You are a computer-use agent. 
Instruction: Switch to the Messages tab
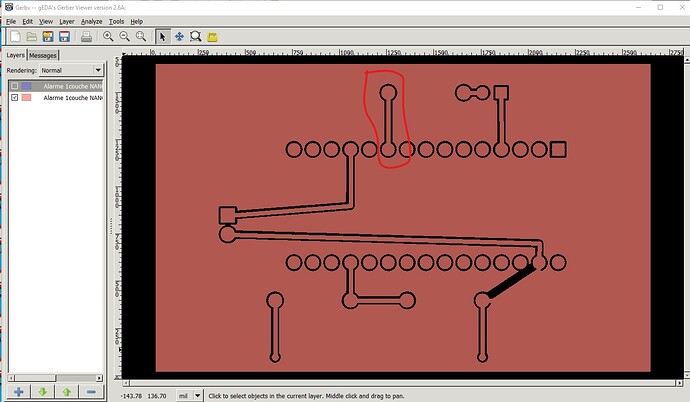(43, 55)
